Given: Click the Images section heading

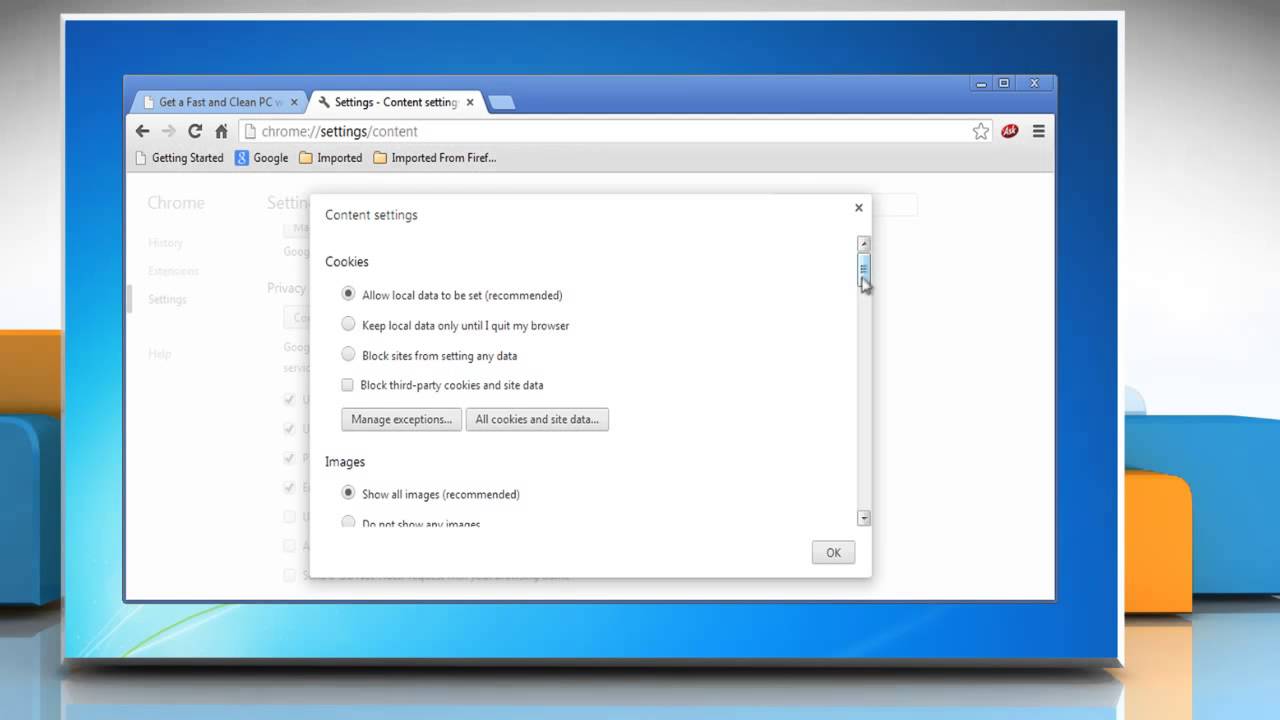Looking at the screenshot, I should click(345, 462).
